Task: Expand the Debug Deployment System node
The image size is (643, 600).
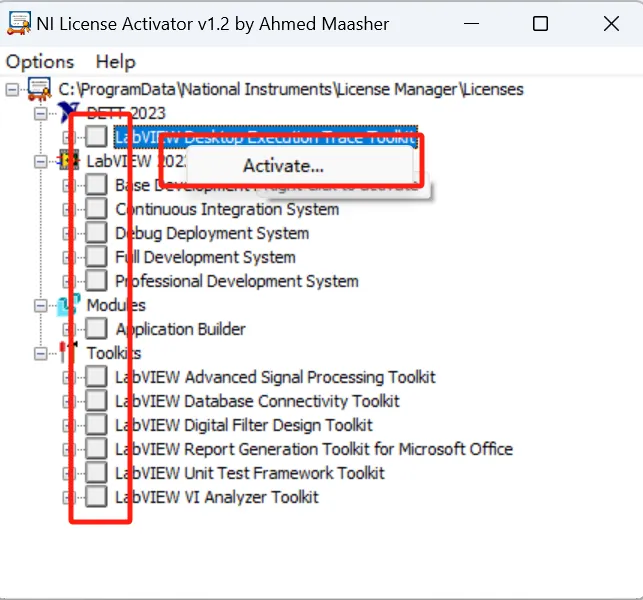Action: pos(67,233)
